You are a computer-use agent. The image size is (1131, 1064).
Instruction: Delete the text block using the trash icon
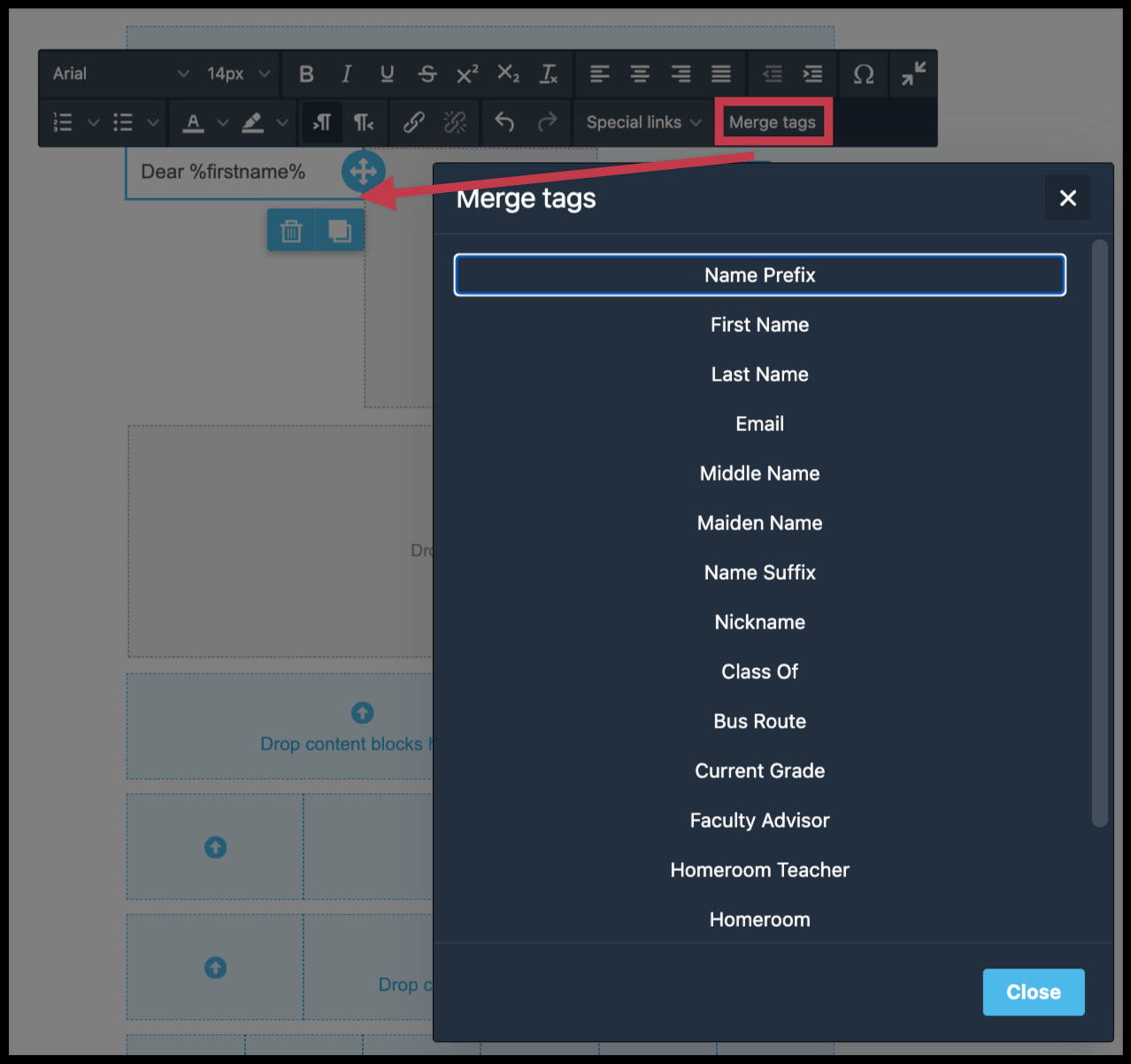click(291, 229)
